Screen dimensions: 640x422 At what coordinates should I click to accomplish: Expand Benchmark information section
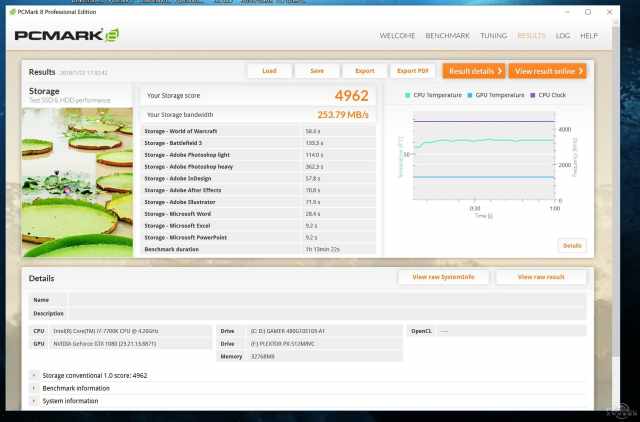34,388
